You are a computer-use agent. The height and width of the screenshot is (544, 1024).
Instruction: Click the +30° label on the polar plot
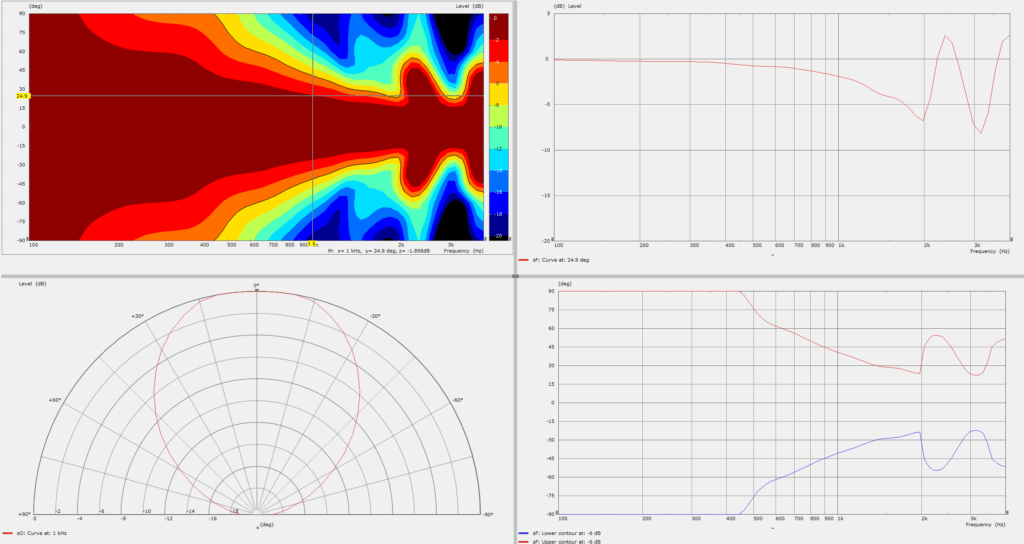coord(137,316)
